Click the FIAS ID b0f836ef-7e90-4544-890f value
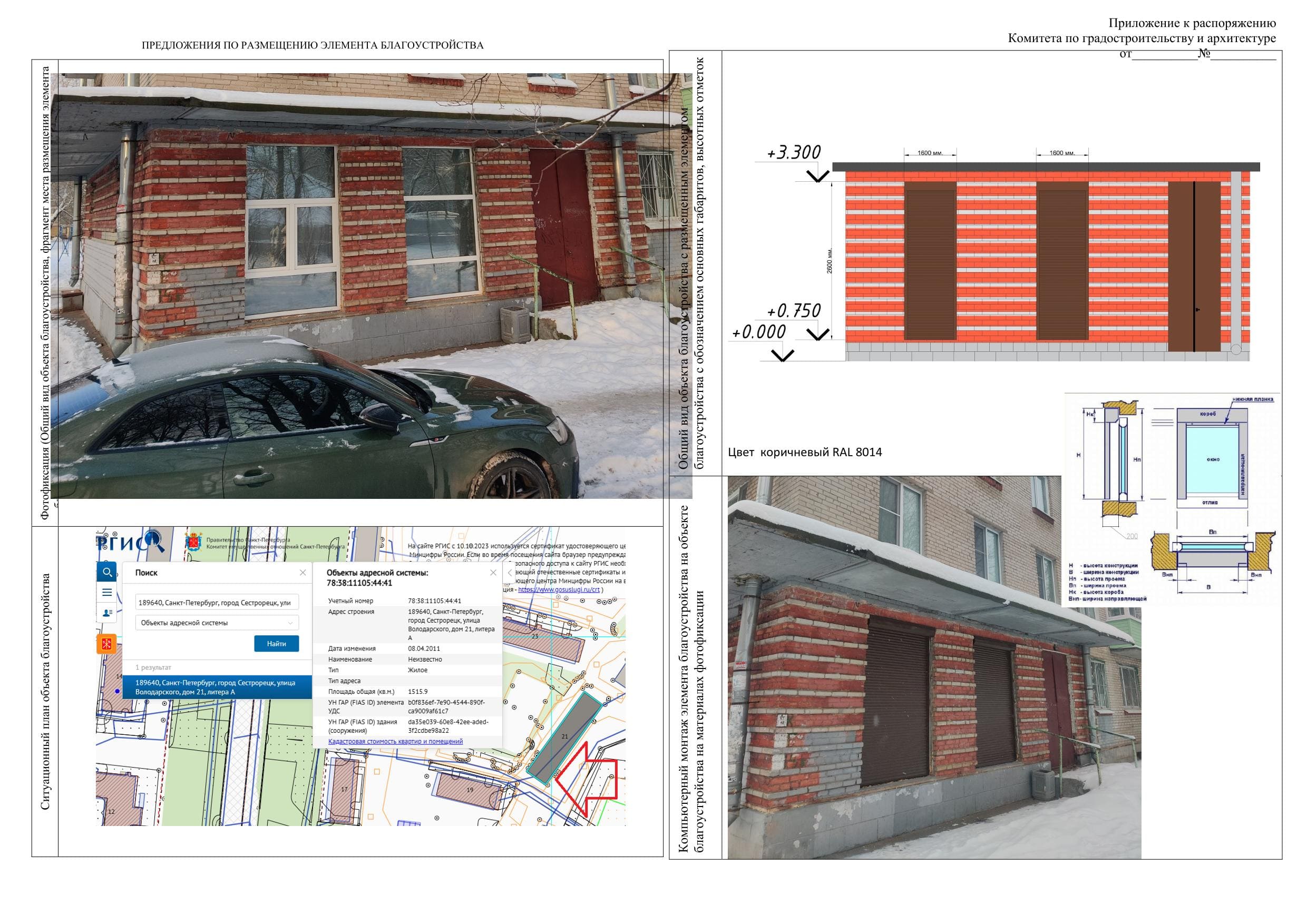1307x924 pixels. tap(446, 706)
